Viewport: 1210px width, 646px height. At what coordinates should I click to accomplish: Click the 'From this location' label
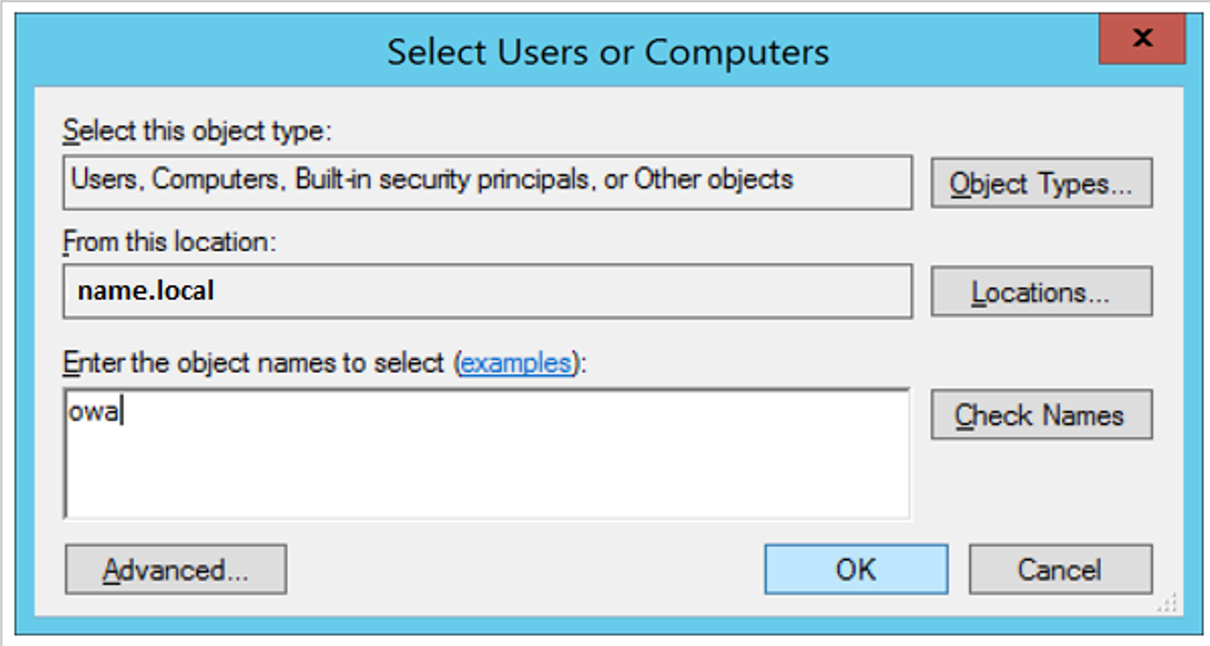[169, 241]
